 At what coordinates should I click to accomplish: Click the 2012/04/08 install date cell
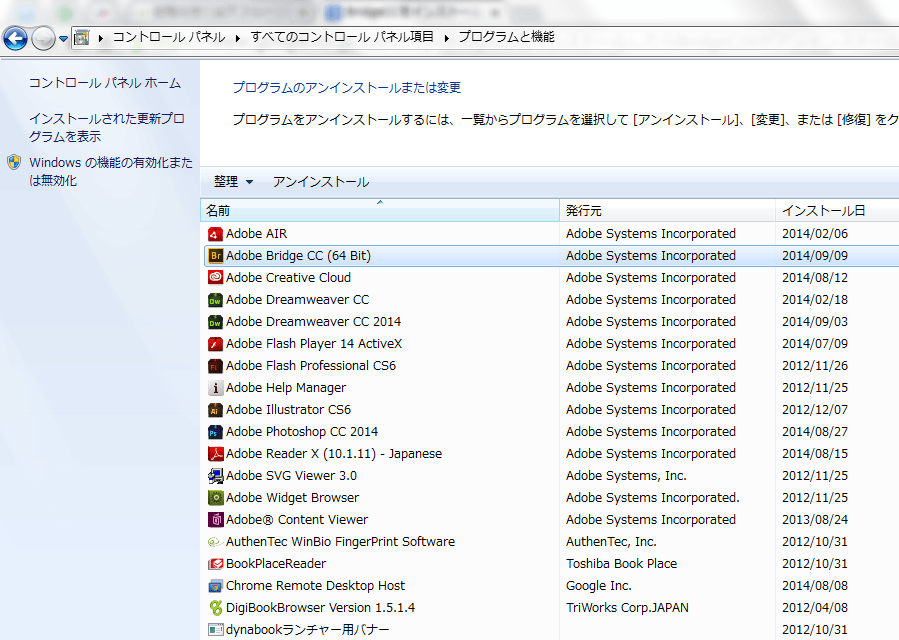click(815, 607)
